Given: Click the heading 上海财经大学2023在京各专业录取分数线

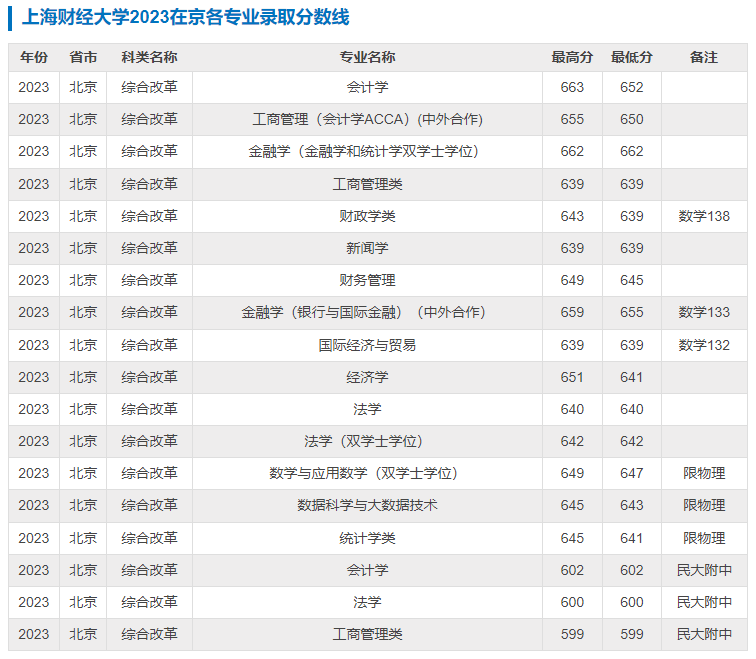Looking at the screenshot, I should 186,17.
